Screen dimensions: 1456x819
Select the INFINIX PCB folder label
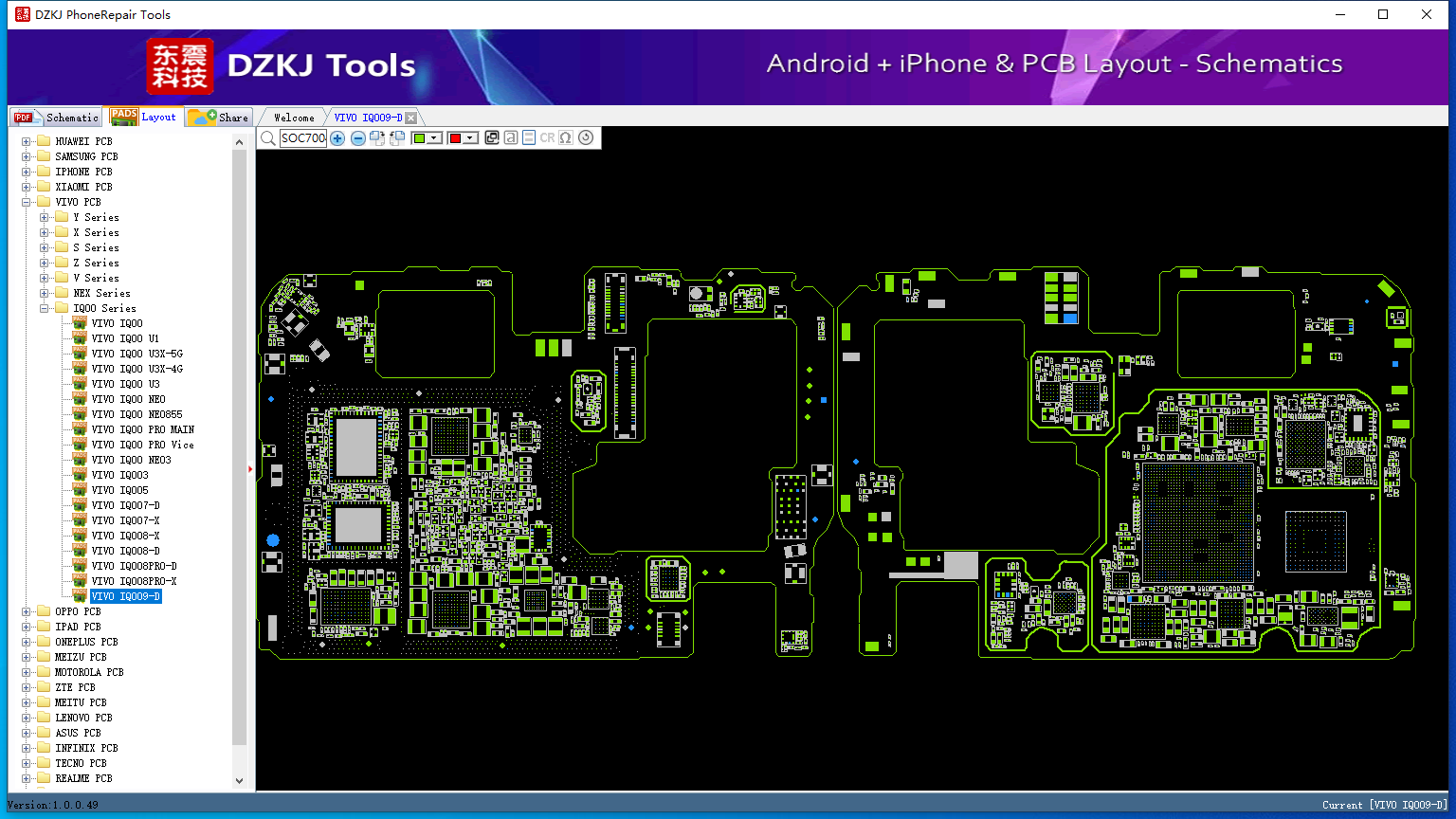coord(86,748)
